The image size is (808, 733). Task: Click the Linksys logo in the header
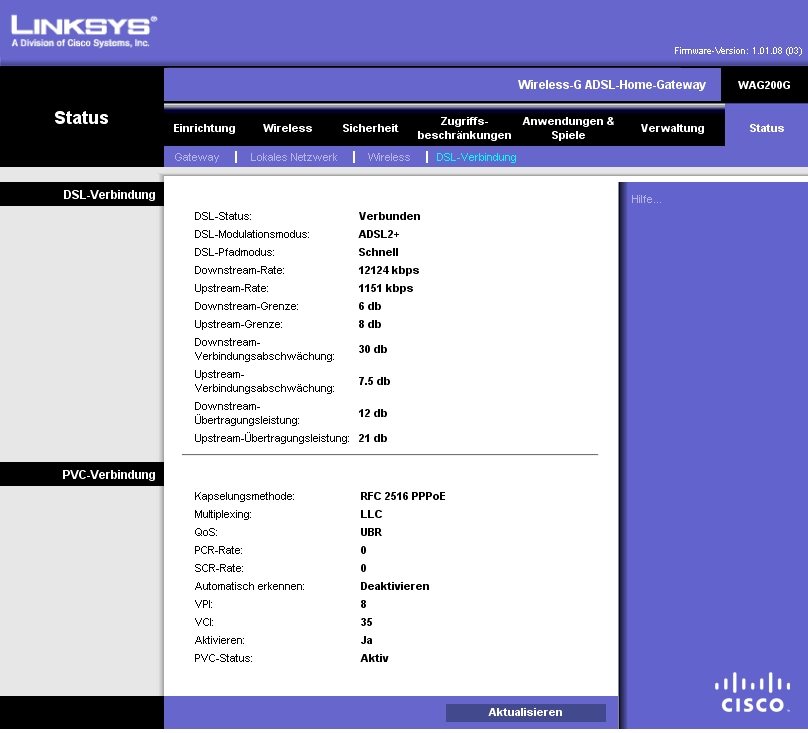pos(84,30)
